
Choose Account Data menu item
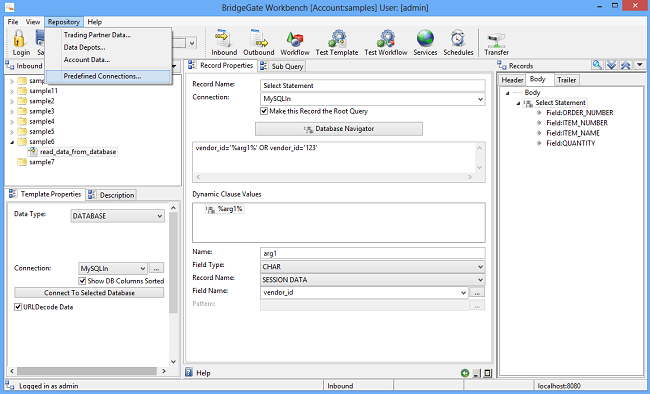[x=109, y=60]
